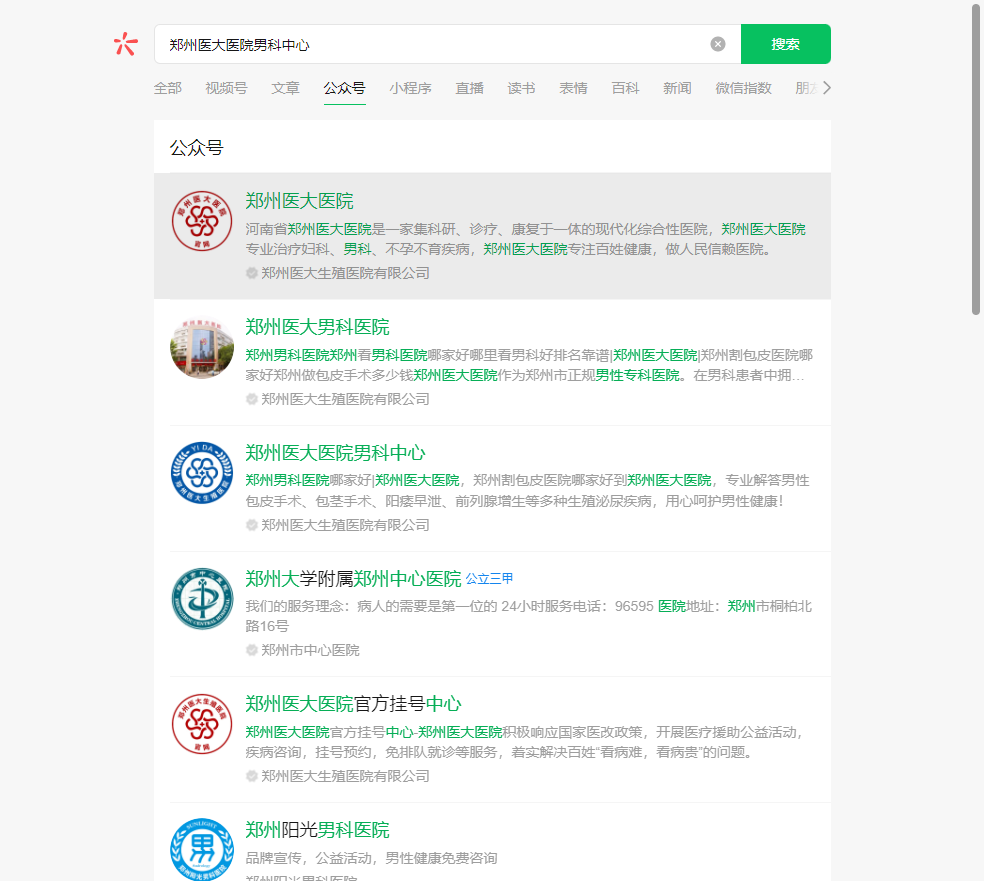Open the 郑州阳光男科医院 title link

point(318,830)
